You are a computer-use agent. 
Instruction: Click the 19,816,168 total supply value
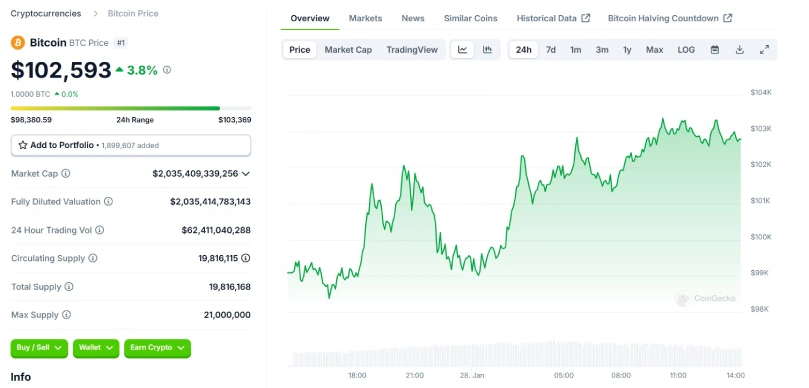(x=230, y=287)
